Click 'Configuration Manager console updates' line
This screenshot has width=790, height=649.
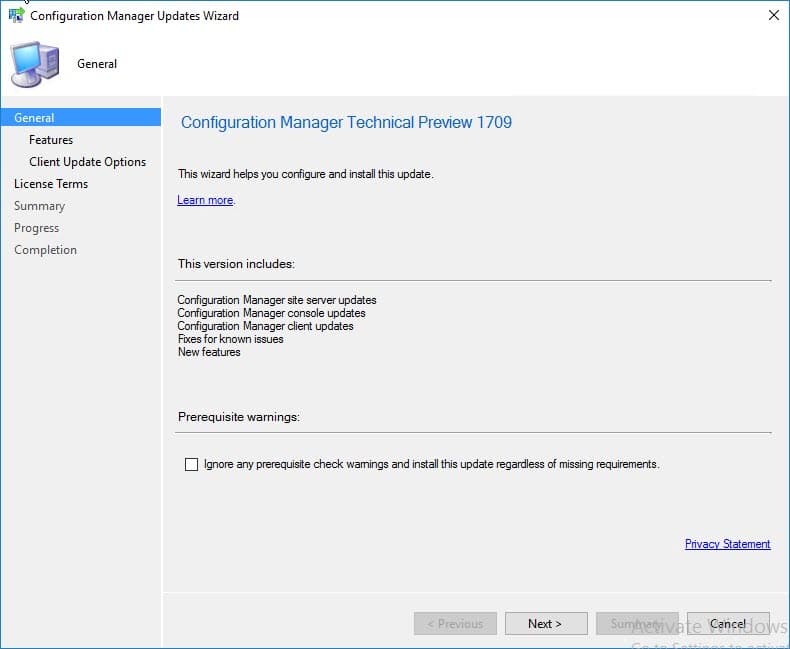point(271,313)
